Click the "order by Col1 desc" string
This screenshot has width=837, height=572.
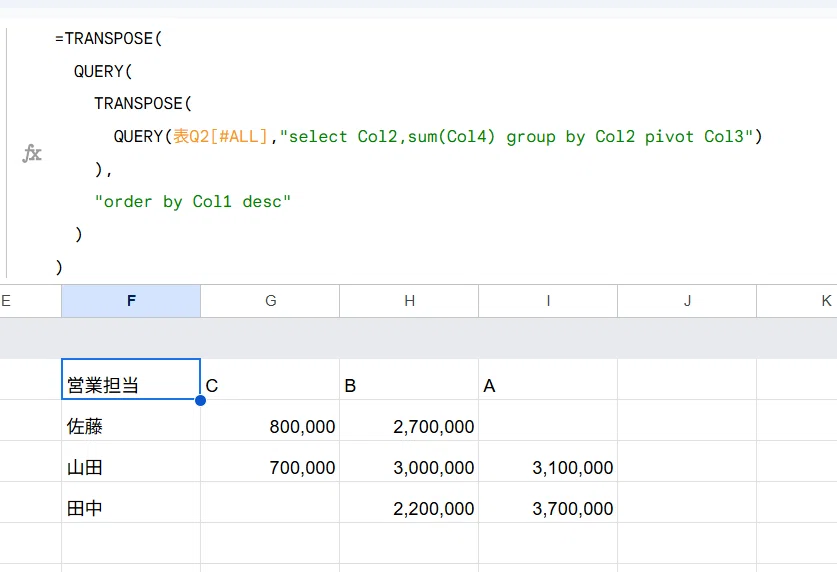coord(193,202)
